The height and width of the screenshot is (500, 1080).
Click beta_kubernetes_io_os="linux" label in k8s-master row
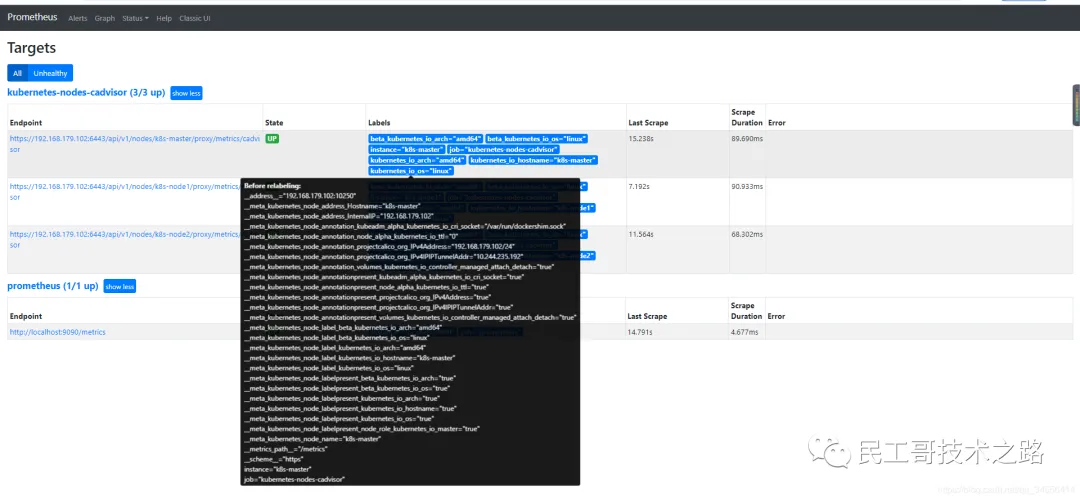[537, 138]
